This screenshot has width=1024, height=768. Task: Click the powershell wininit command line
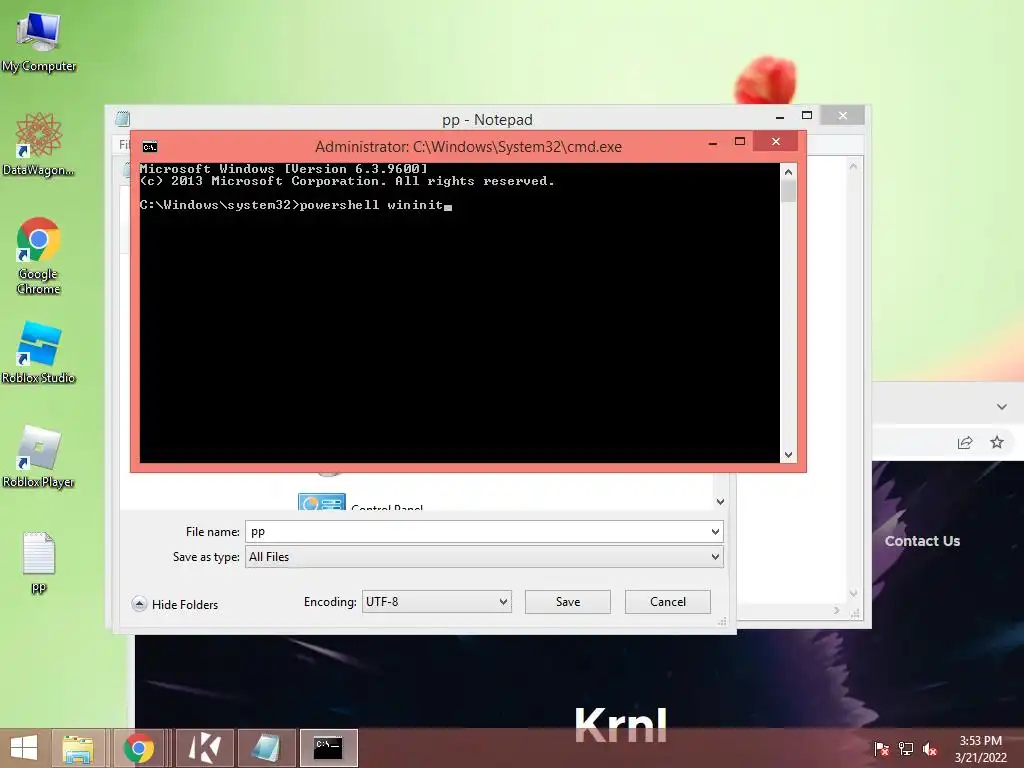(x=295, y=205)
